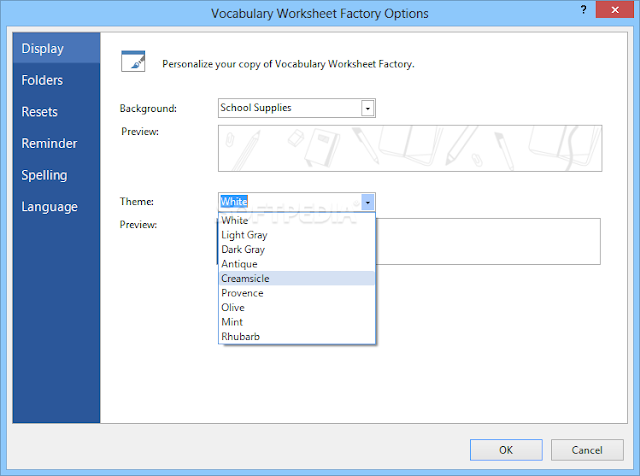Open the Language settings
This screenshot has height=476, width=640.
point(56,207)
